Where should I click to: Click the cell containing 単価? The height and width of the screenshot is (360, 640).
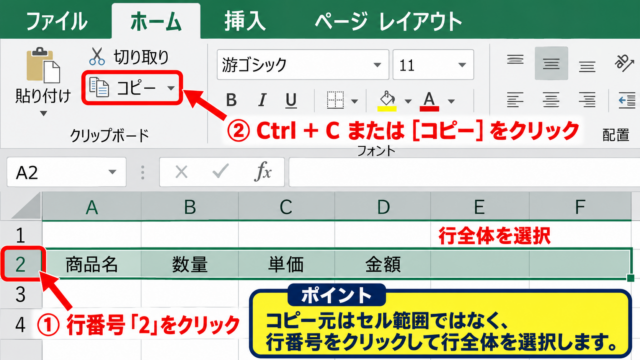[x=286, y=264]
